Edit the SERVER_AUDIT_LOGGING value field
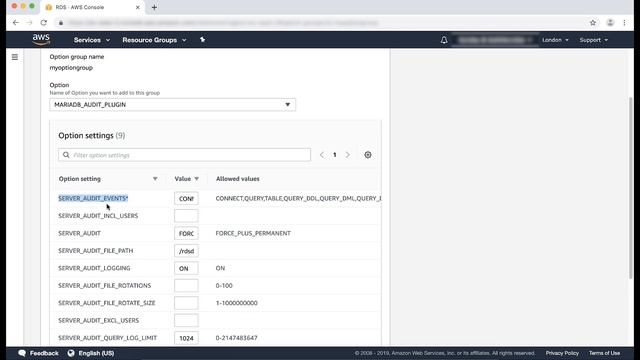 tap(186, 268)
